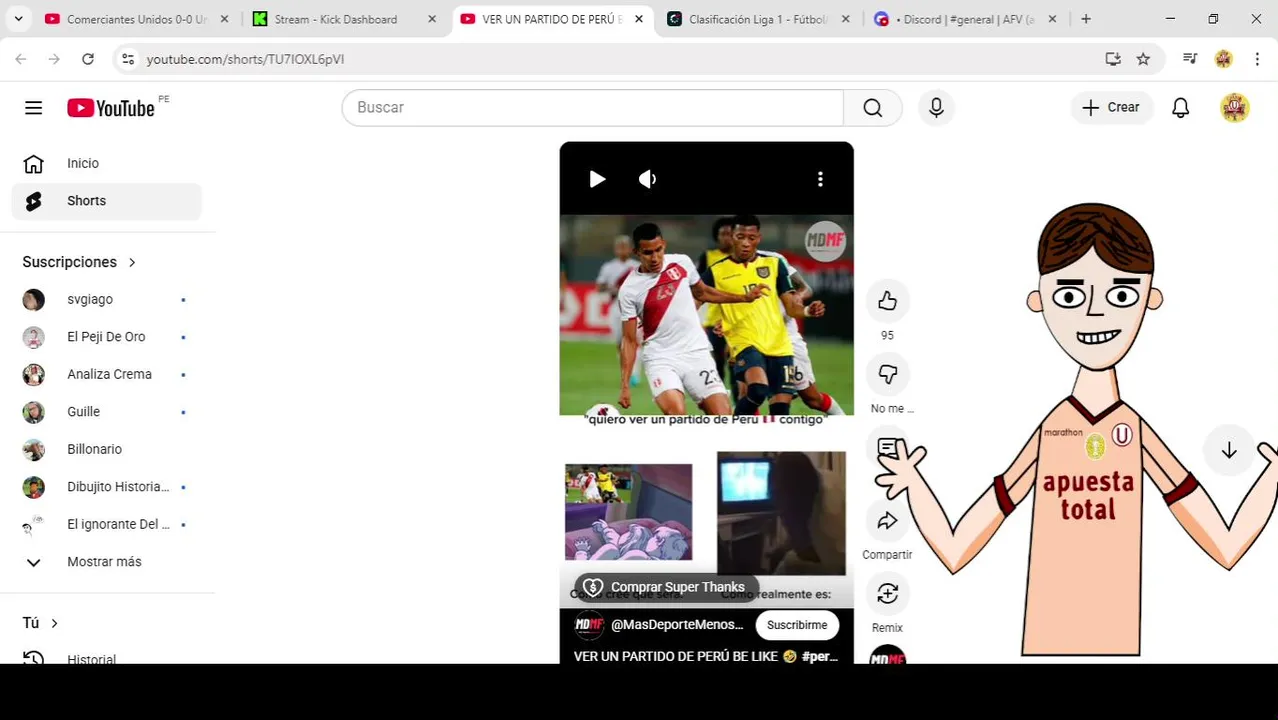Dislike this Short with thumbs down
The height and width of the screenshot is (720, 1278).
[x=887, y=374]
